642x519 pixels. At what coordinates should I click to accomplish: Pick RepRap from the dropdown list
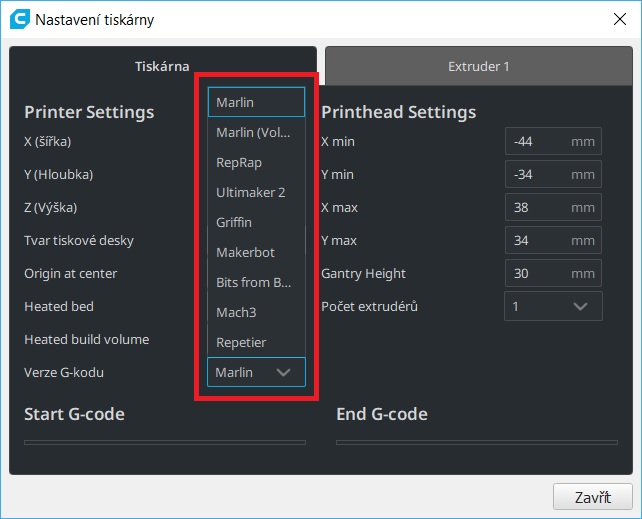(x=255, y=162)
